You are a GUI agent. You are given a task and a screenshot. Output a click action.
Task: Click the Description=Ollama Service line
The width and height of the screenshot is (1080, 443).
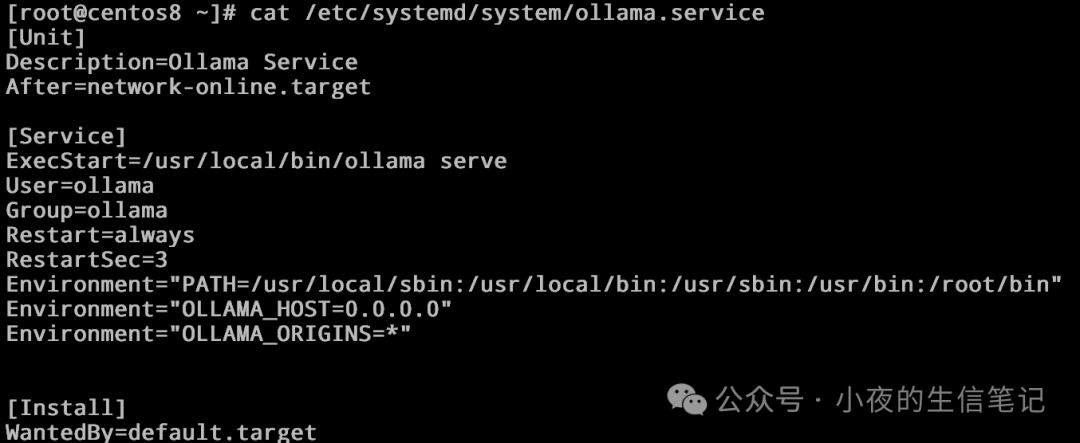point(182,63)
